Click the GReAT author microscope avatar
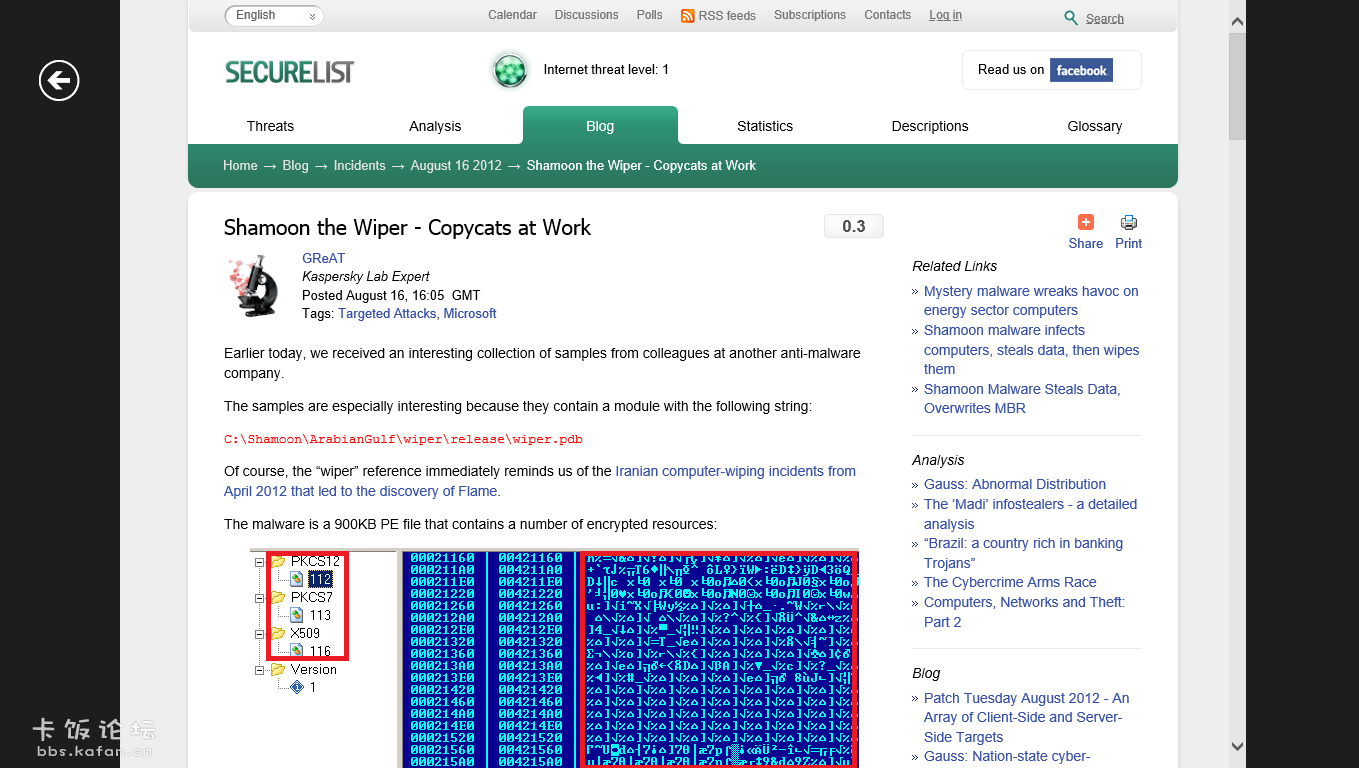 point(254,286)
